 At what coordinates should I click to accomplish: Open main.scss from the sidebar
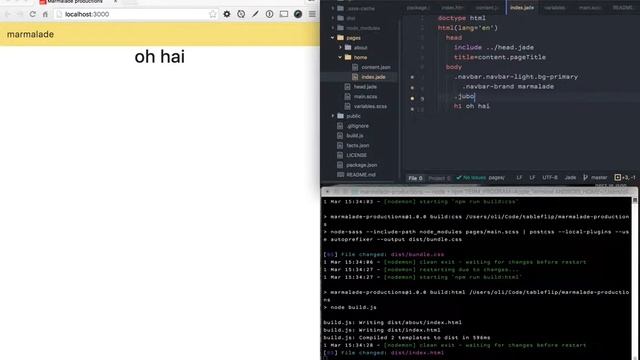tap(365, 97)
